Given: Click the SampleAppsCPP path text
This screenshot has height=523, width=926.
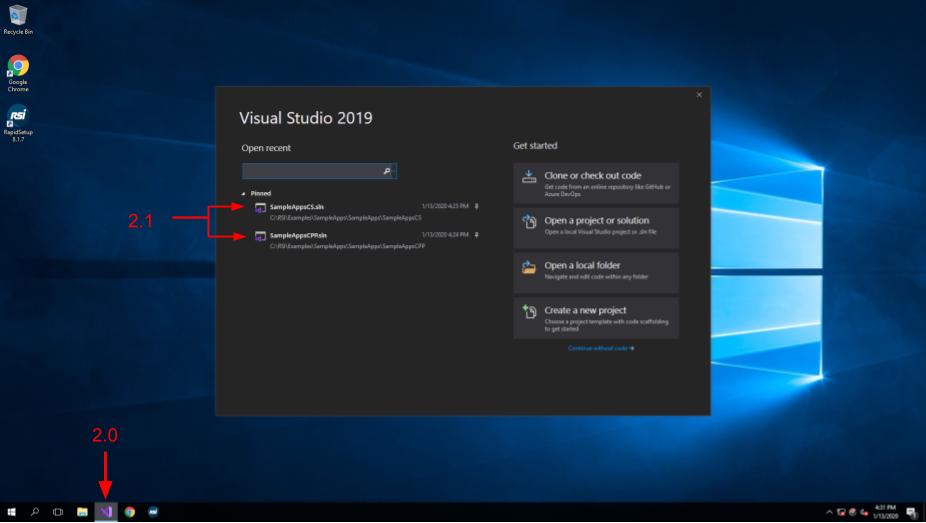Looking at the screenshot, I should [348, 246].
